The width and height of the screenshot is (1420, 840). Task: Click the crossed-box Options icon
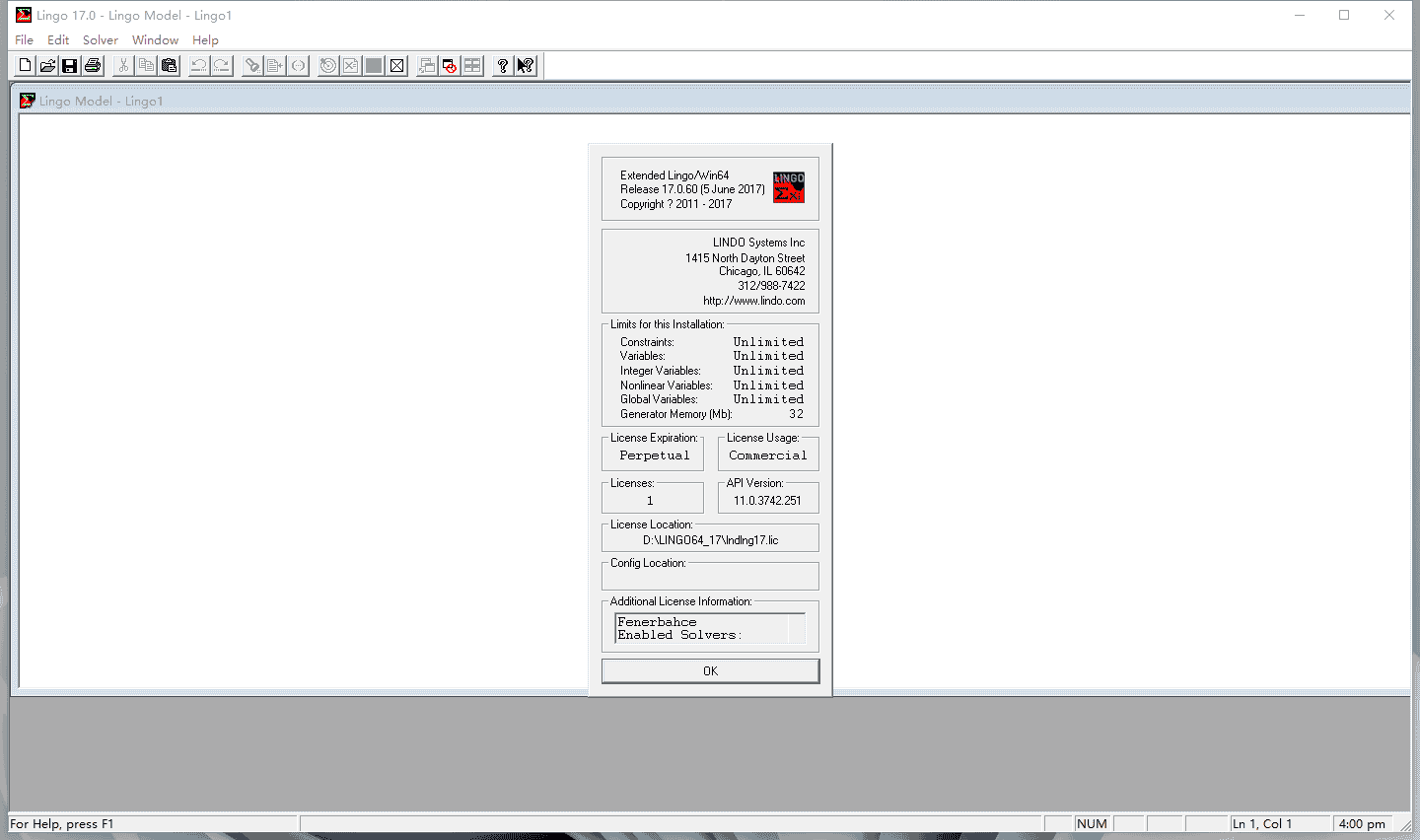(x=396, y=66)
